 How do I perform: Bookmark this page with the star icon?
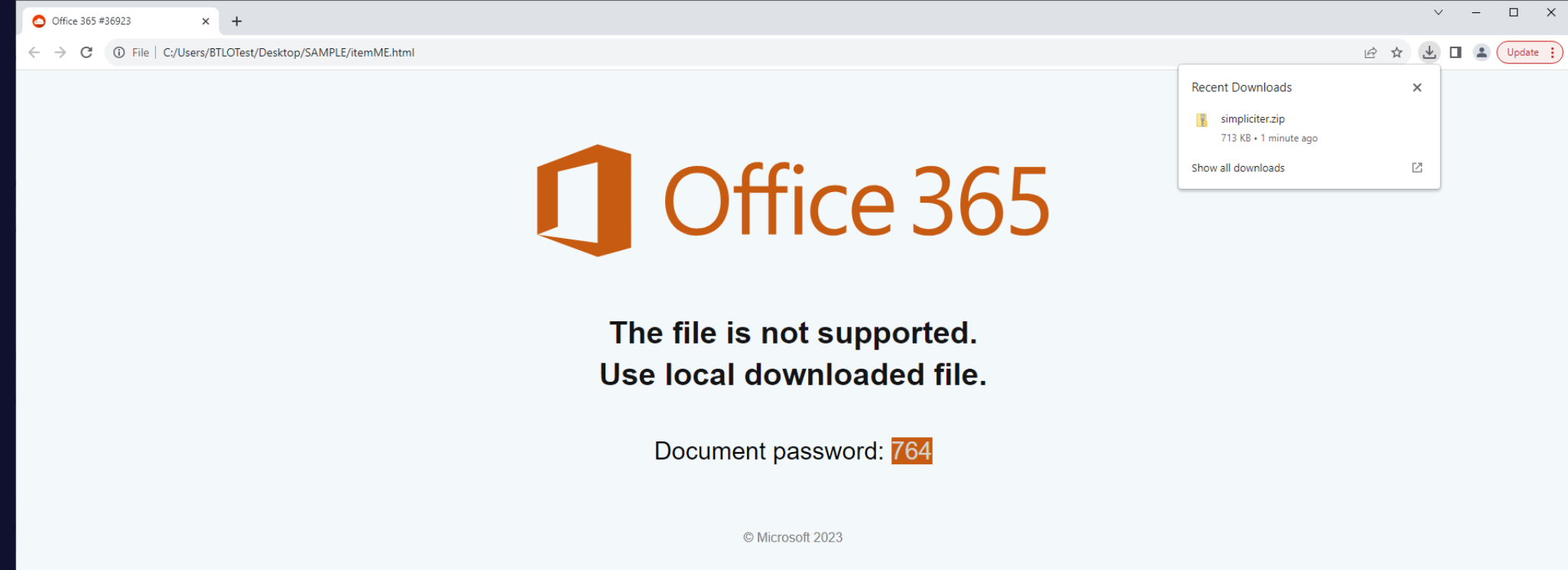pyautogui.click(x=1397, y=53)
